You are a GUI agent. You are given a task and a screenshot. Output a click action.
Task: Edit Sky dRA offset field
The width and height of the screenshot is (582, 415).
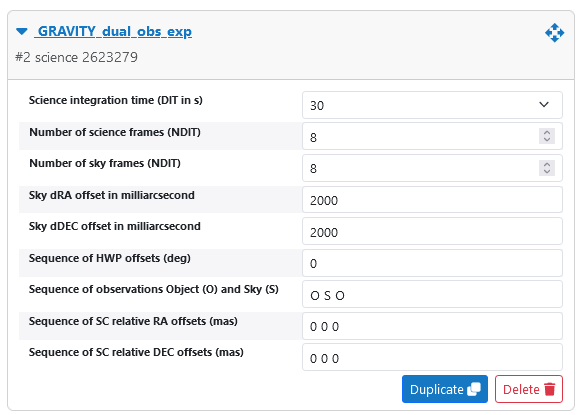(432, 200)
